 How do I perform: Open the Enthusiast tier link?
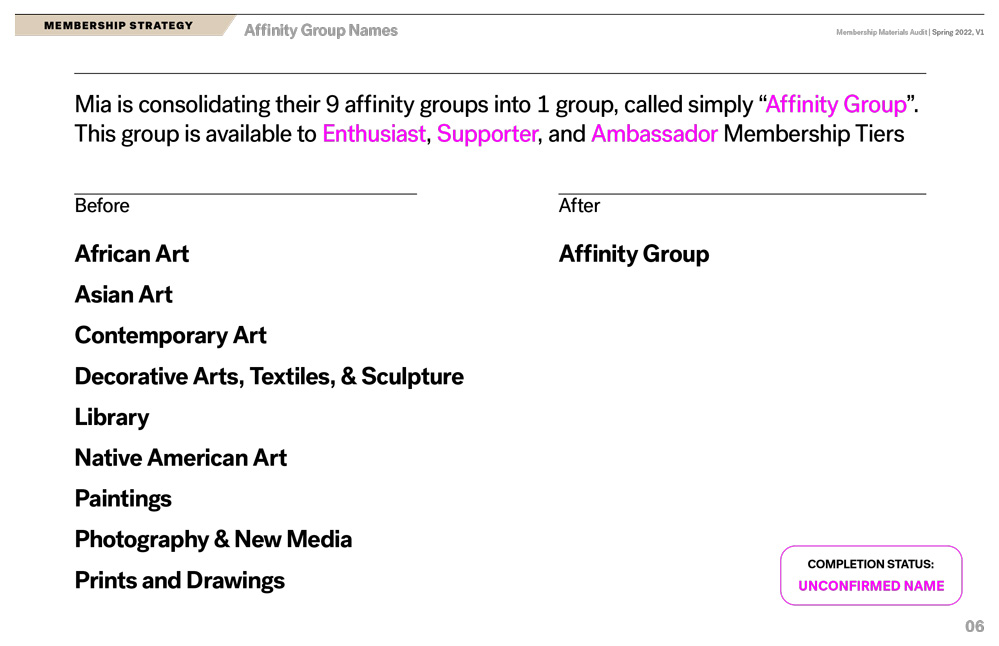tap(374, 134)
